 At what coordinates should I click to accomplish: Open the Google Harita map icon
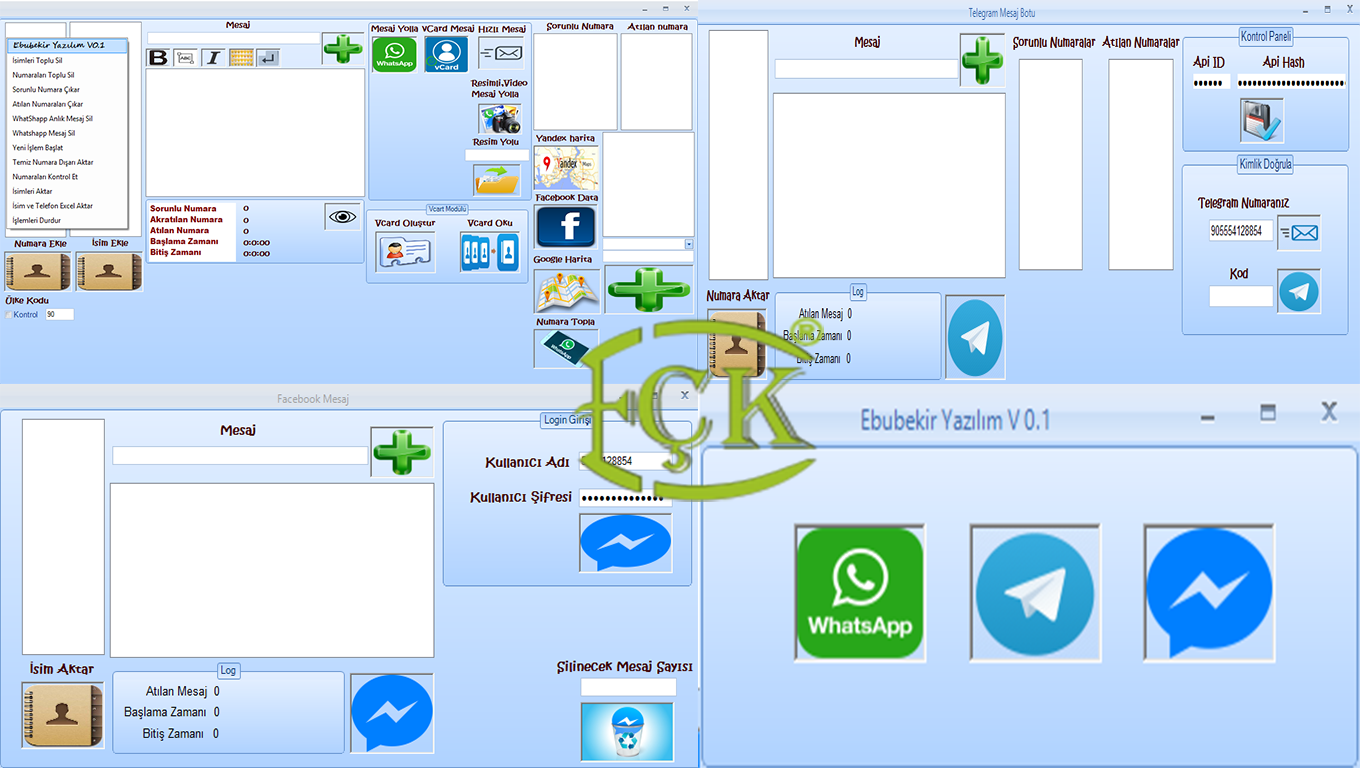coord(566,291)
